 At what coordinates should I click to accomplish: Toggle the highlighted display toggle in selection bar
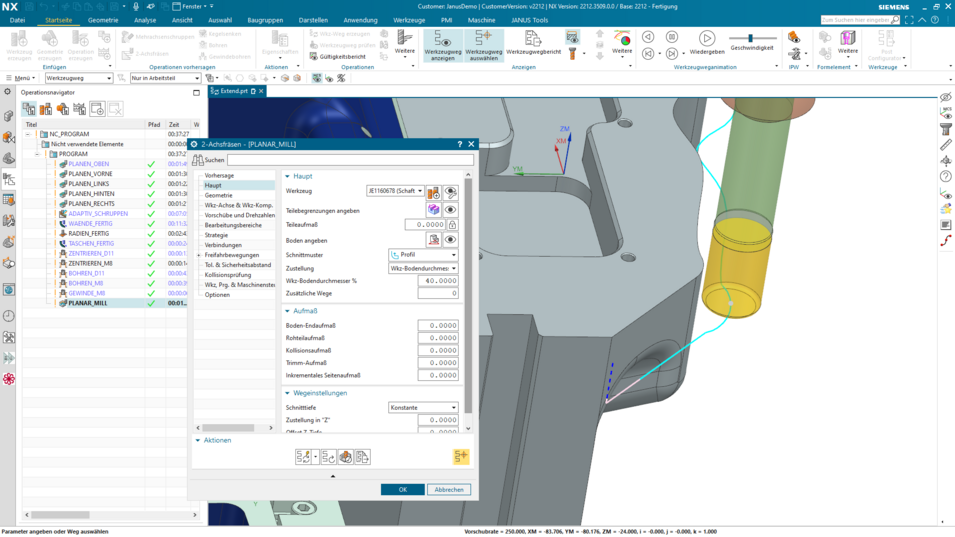(x=317, y=78)
